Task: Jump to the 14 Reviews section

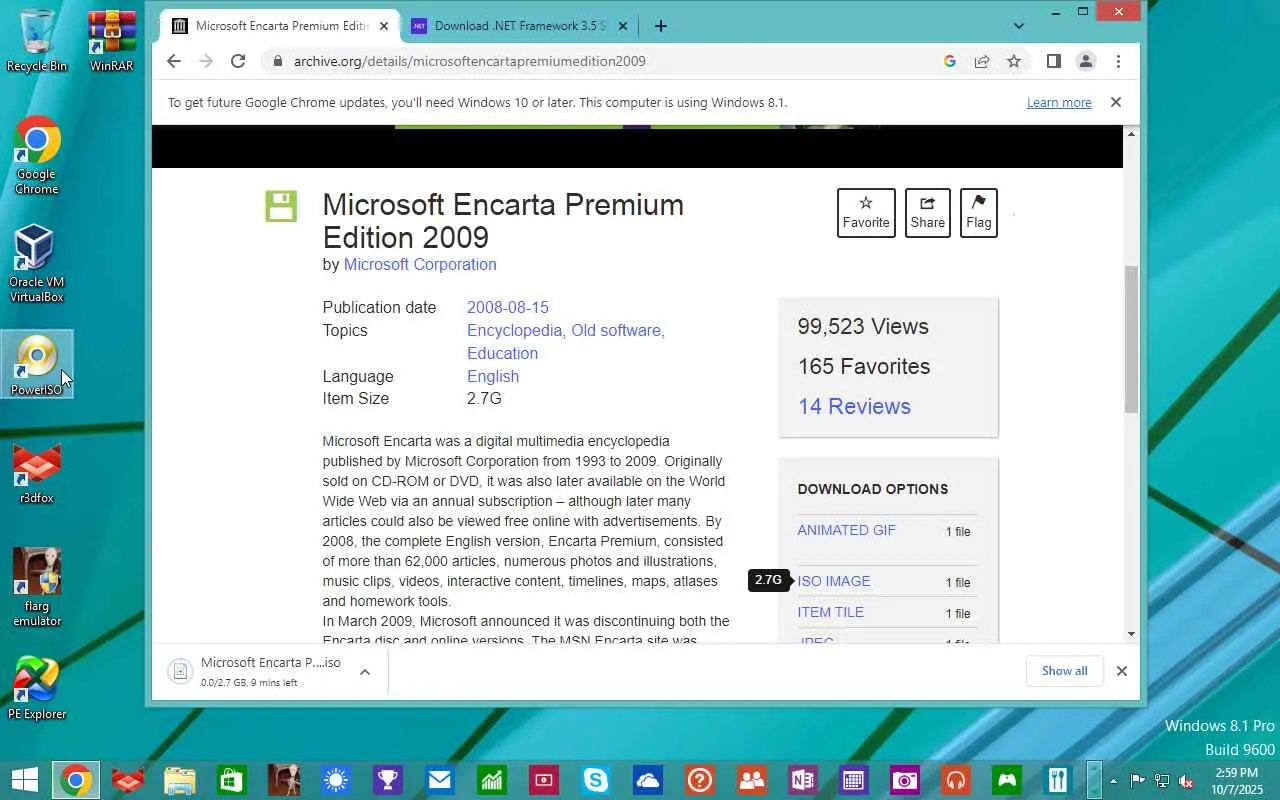Action: point(854,406)
